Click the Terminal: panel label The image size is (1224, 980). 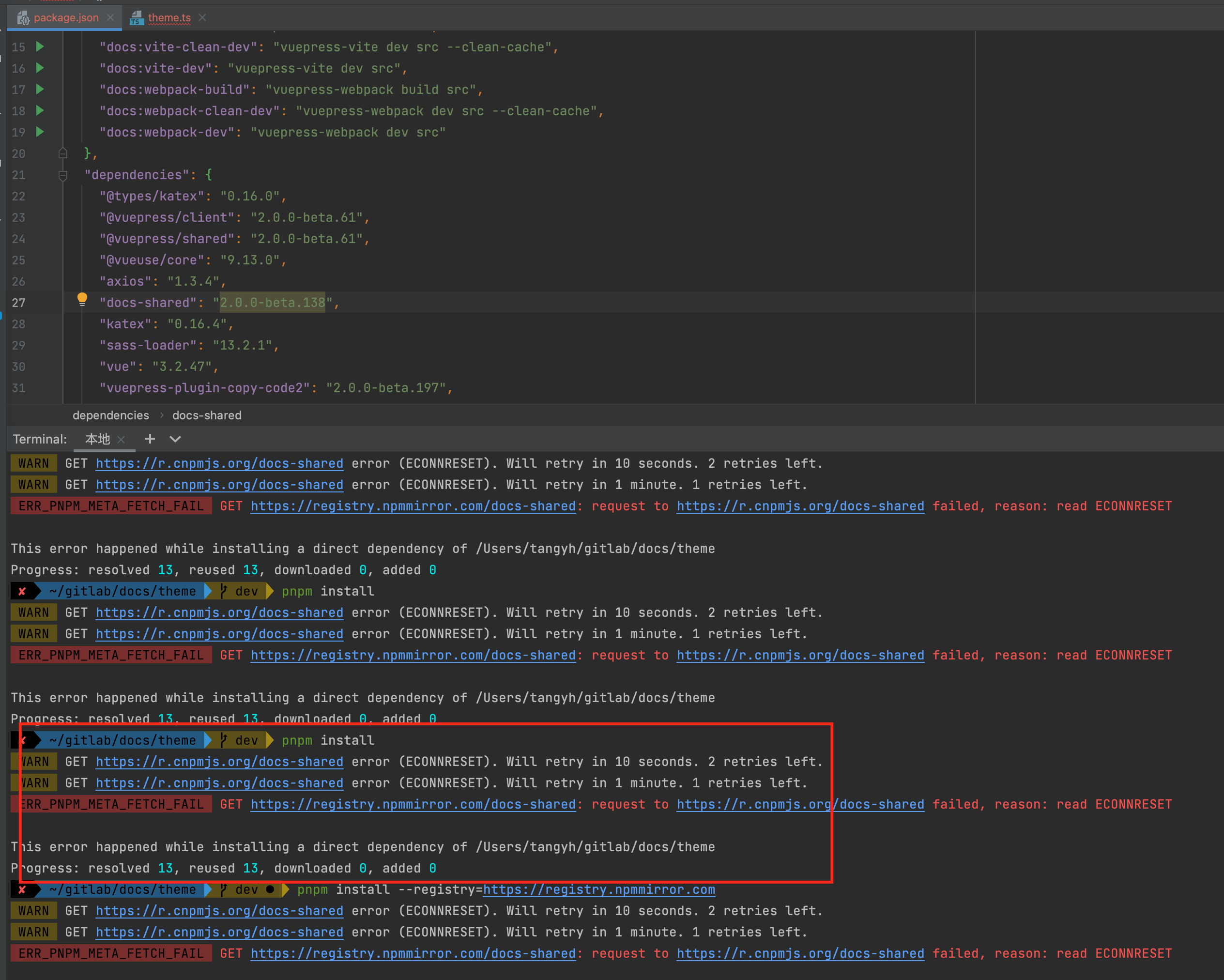40,440
